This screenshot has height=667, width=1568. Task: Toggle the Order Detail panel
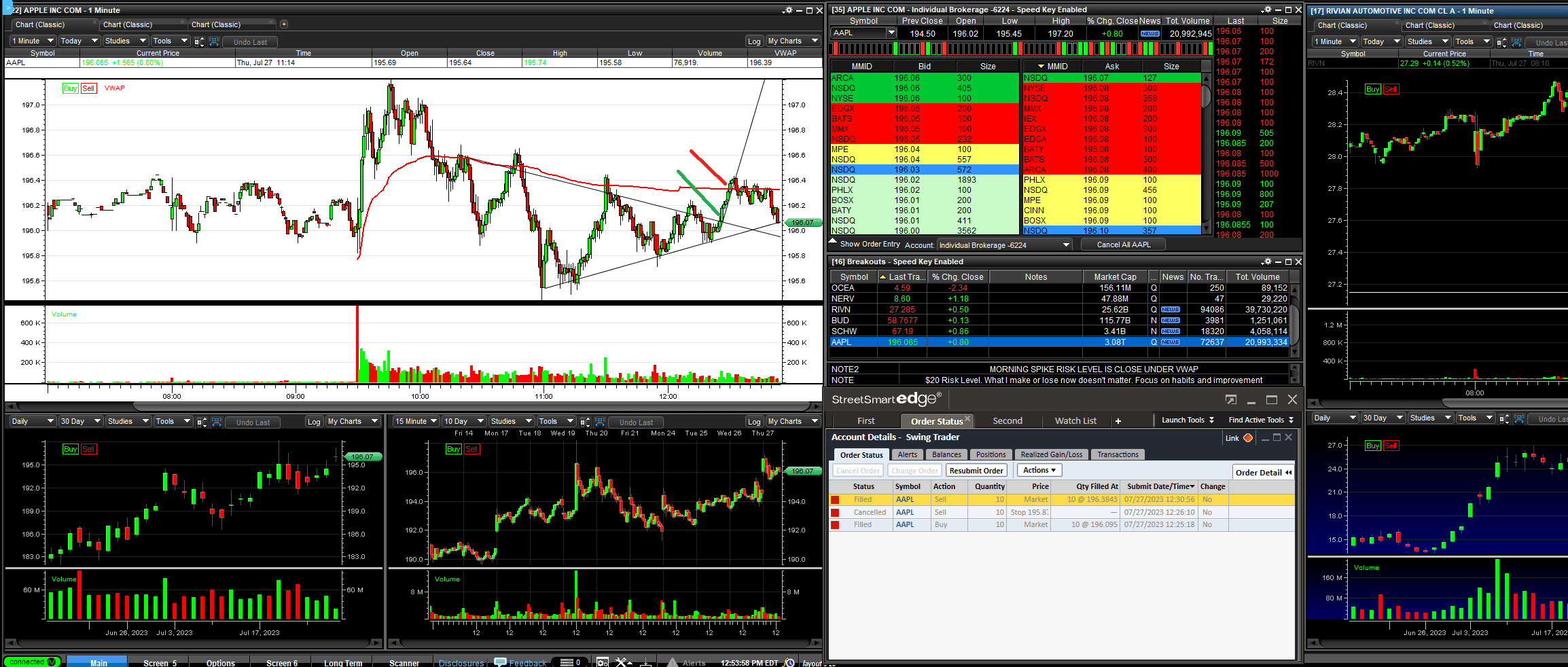[1263, 472]
